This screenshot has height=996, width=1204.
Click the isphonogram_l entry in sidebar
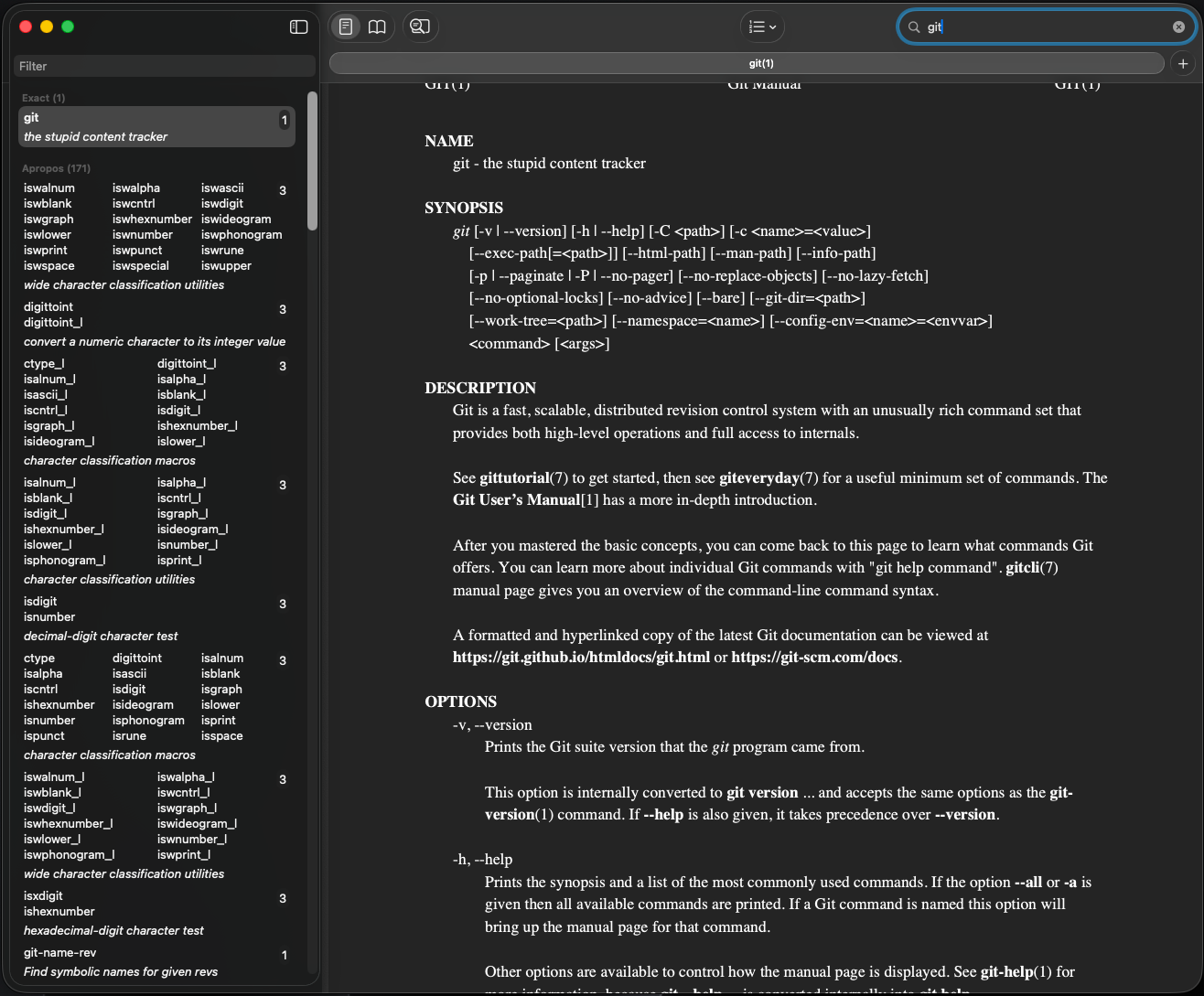pos(65,561)
